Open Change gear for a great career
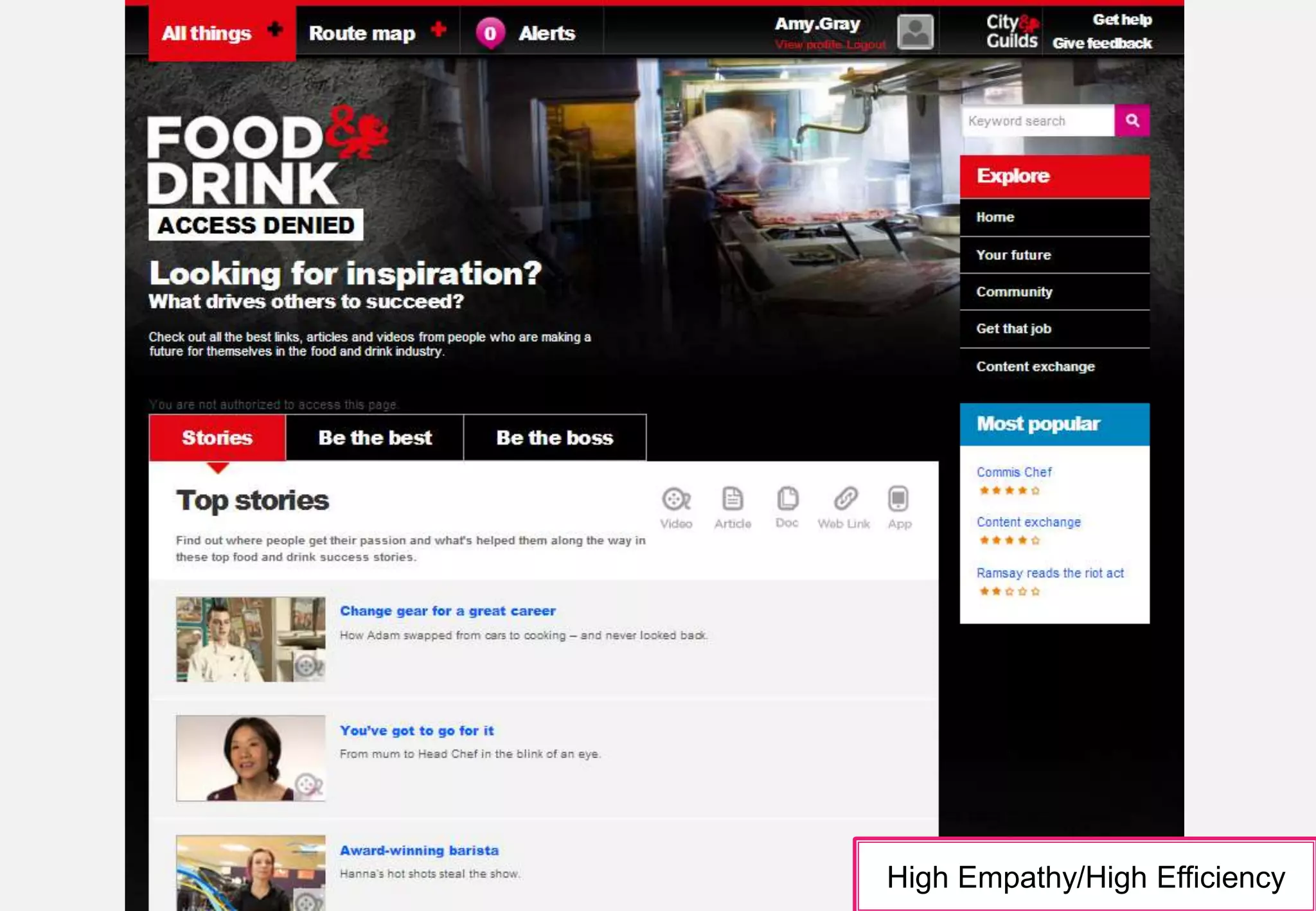 point(448,611)
